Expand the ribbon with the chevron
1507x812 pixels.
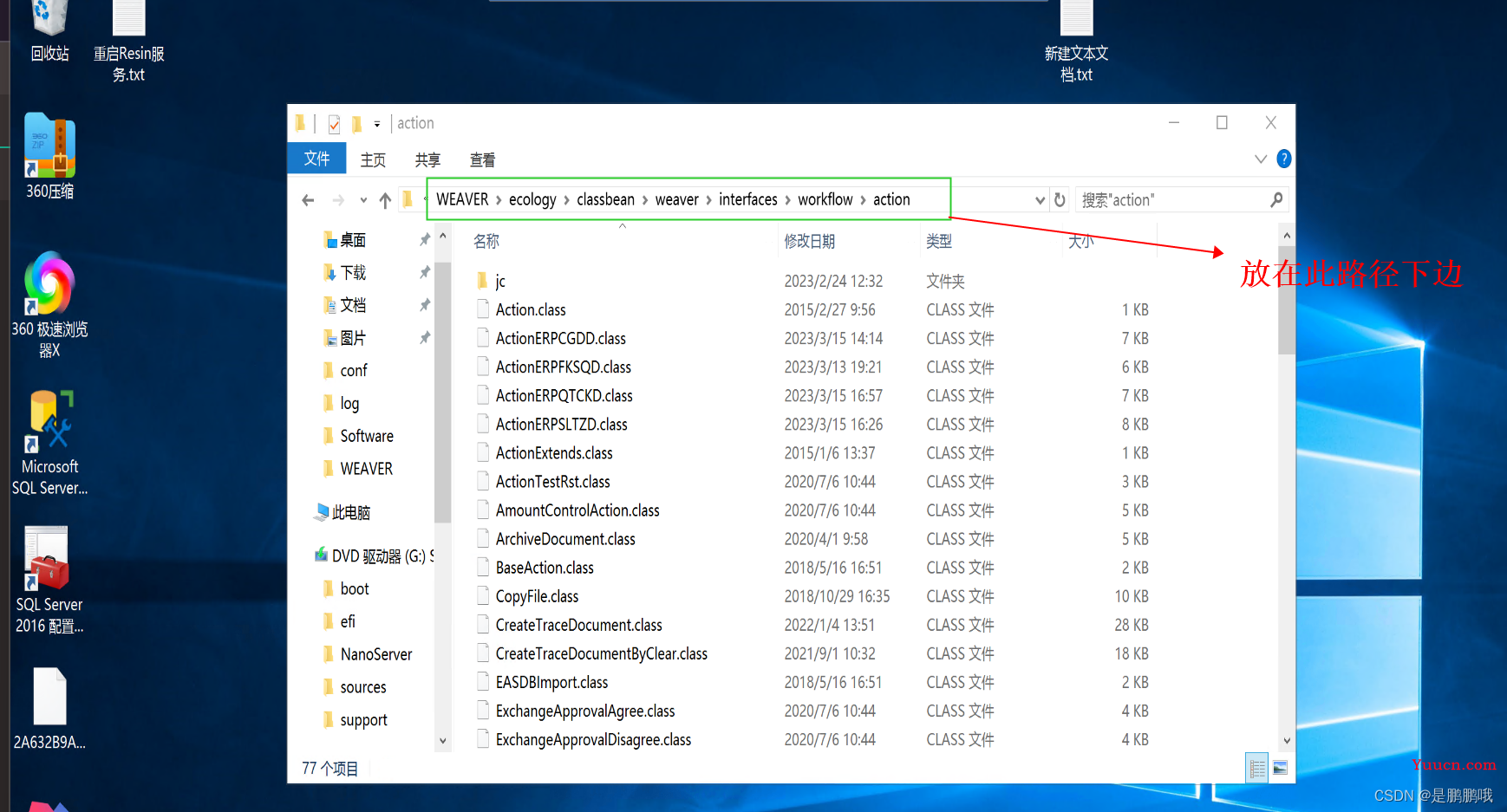(x=1261, y=159)
